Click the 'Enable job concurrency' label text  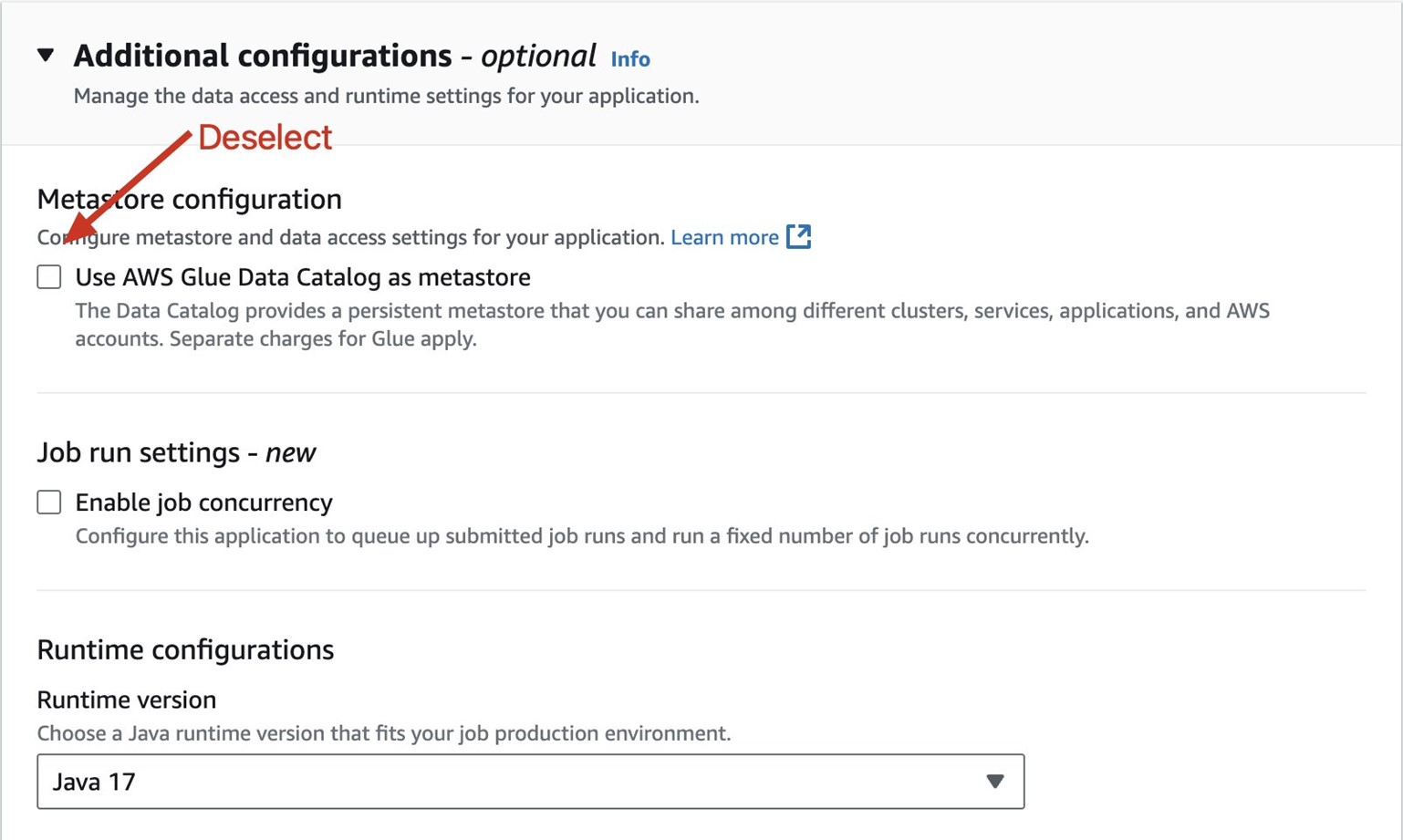(203, 503)
